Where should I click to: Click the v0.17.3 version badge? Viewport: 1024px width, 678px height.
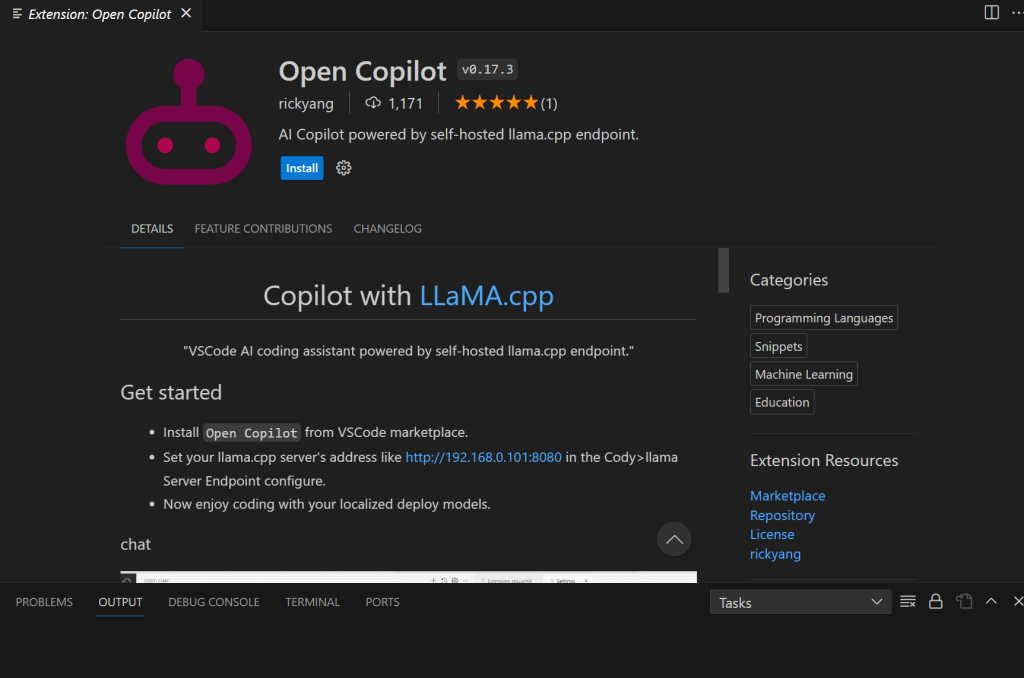[x=487, y=69]
